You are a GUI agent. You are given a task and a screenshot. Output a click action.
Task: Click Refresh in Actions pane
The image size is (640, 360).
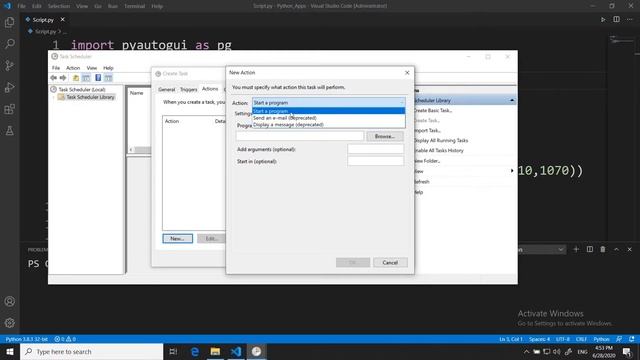click(422, 182)
